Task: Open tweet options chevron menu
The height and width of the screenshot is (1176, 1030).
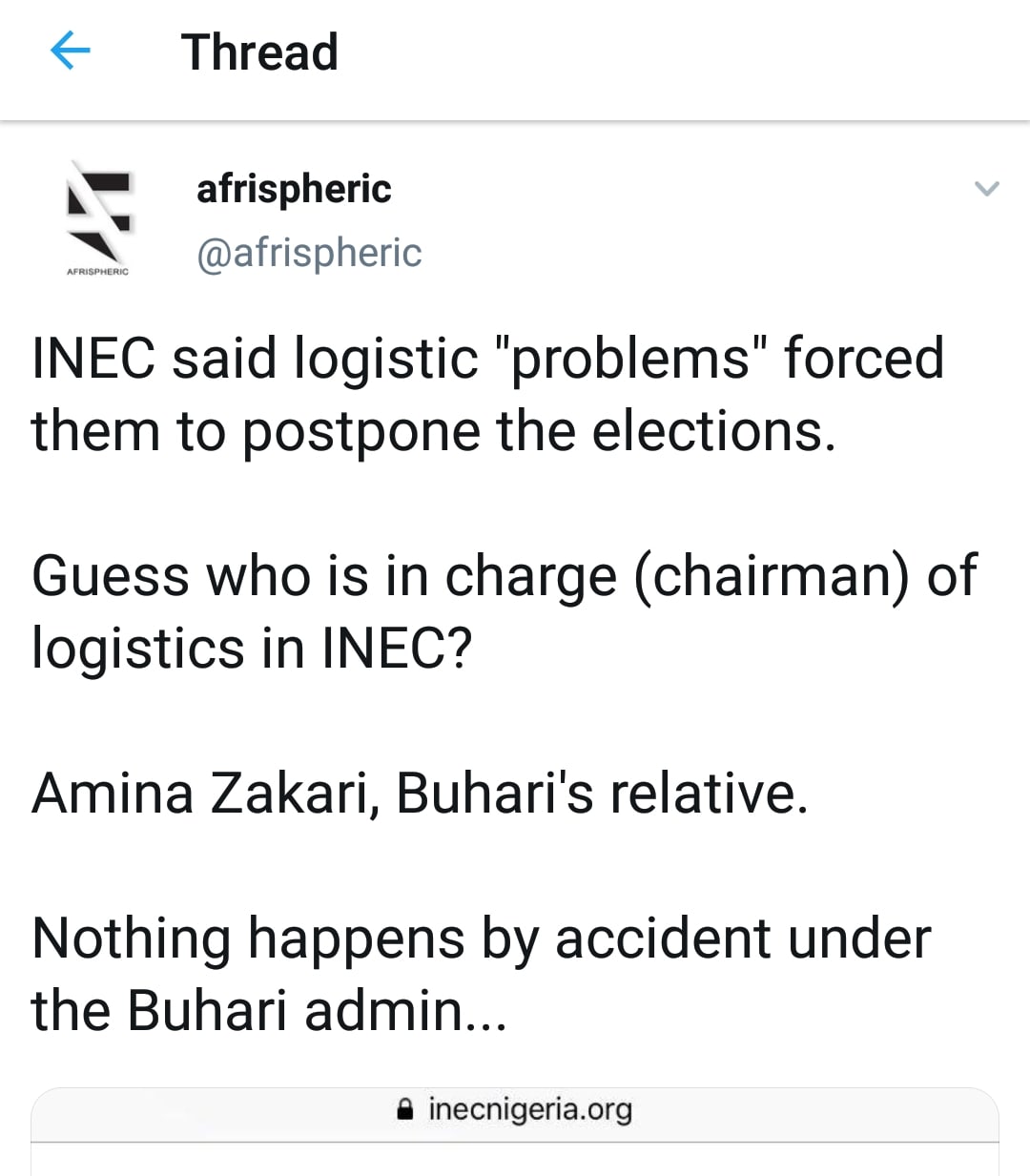Action: 986,188
